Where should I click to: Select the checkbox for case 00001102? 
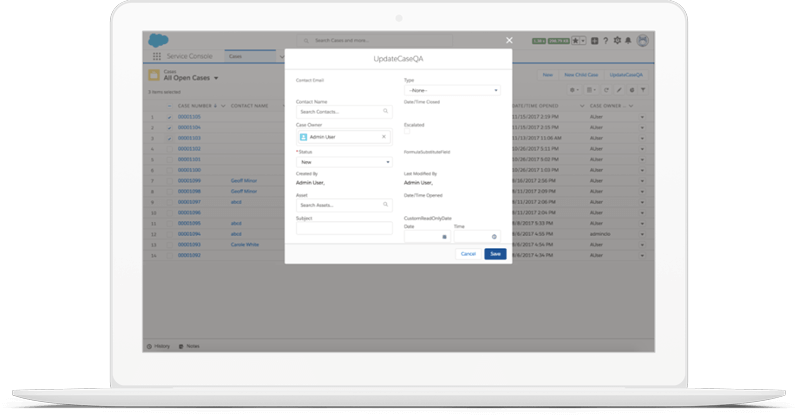tap(169, 149)
